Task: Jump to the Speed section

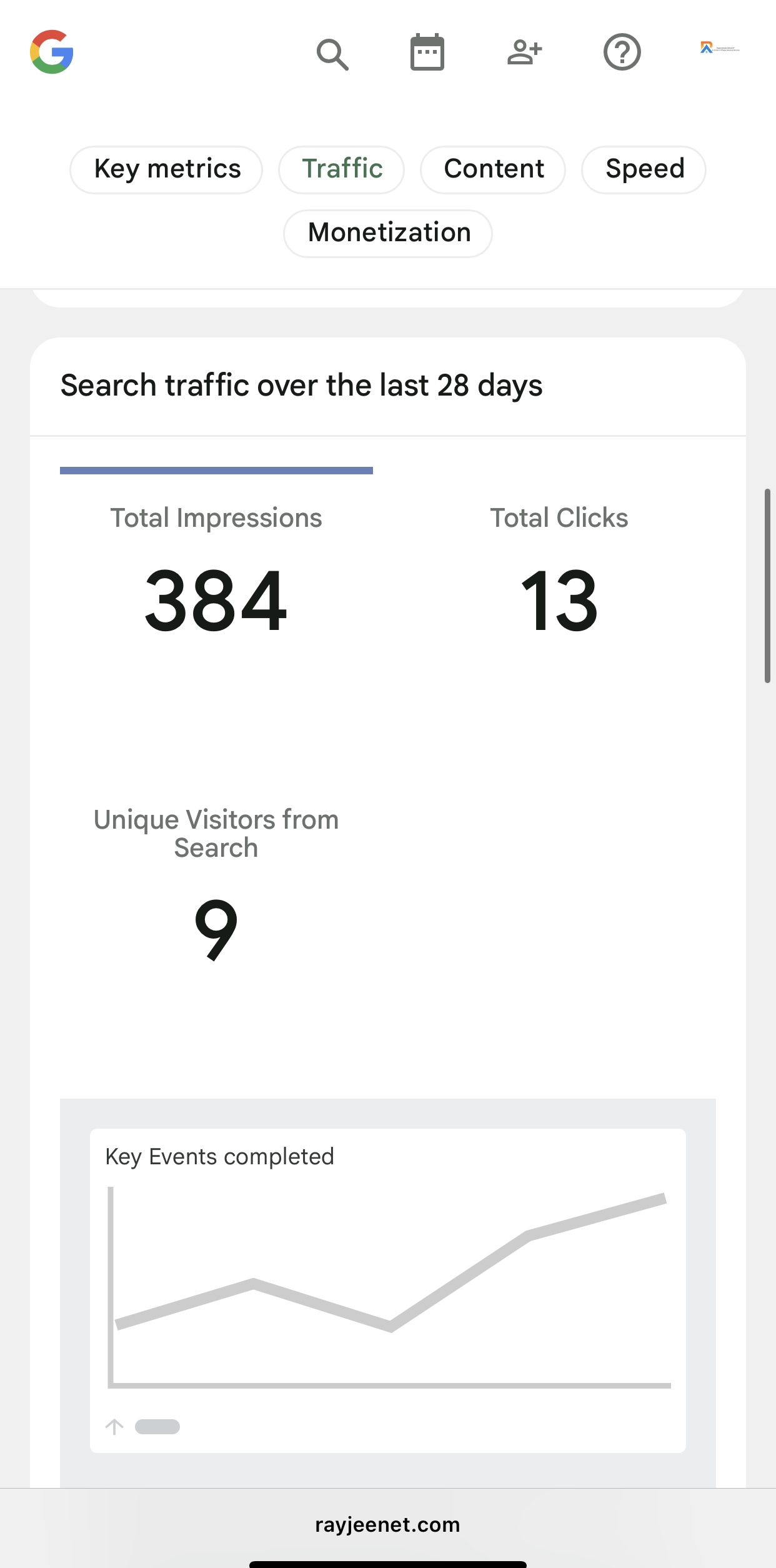Action: point(644,169)
